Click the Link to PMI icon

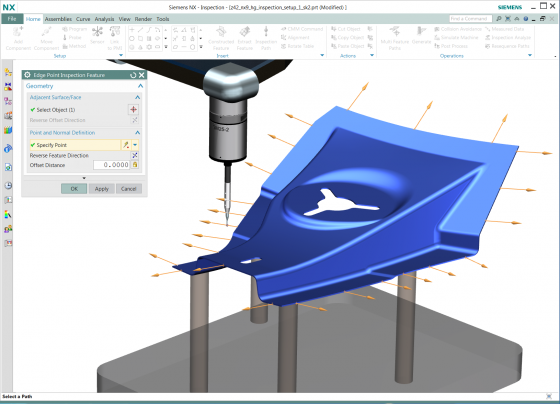pos(115,32)
